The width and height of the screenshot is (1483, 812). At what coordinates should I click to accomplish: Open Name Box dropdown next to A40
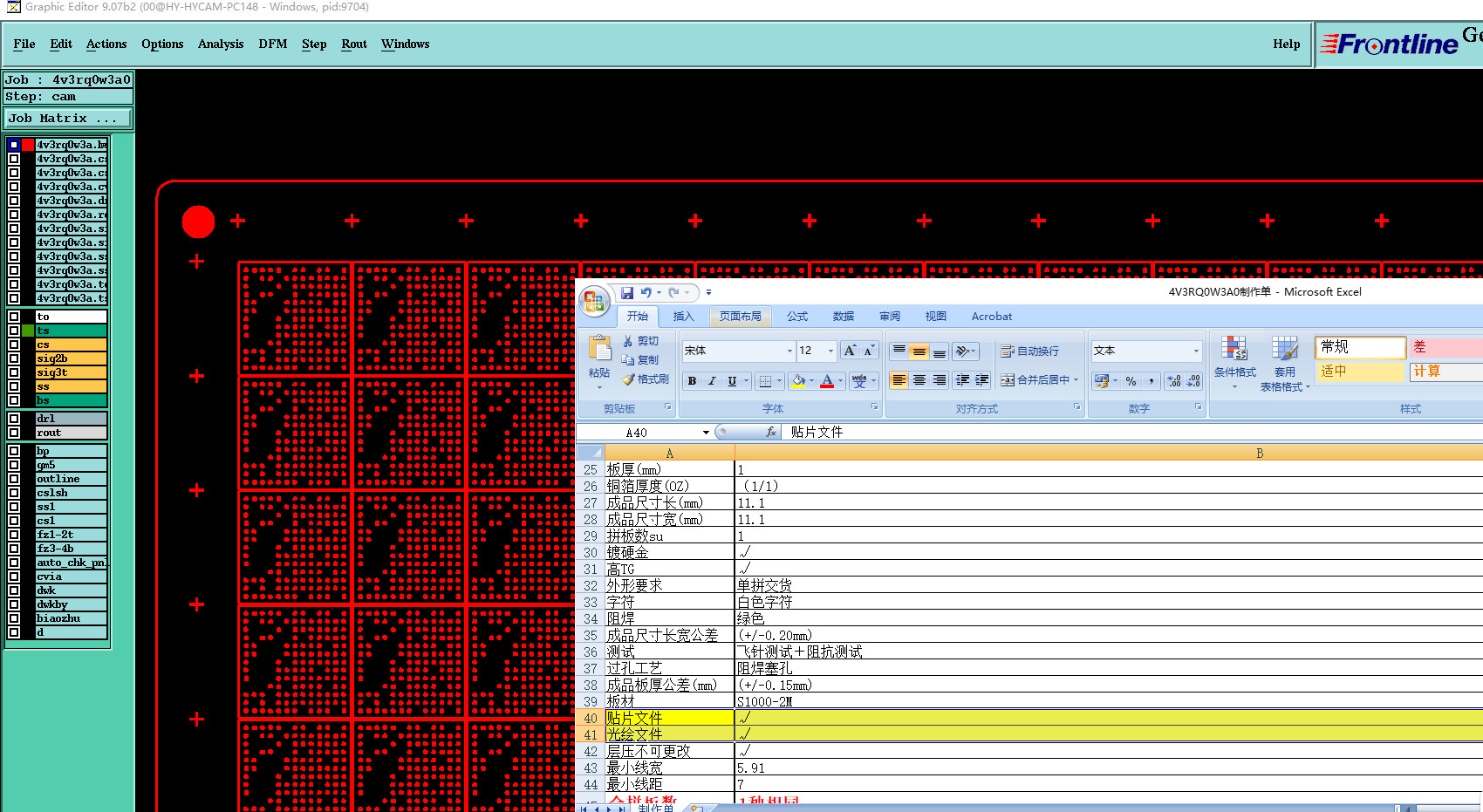coord(706,433)
